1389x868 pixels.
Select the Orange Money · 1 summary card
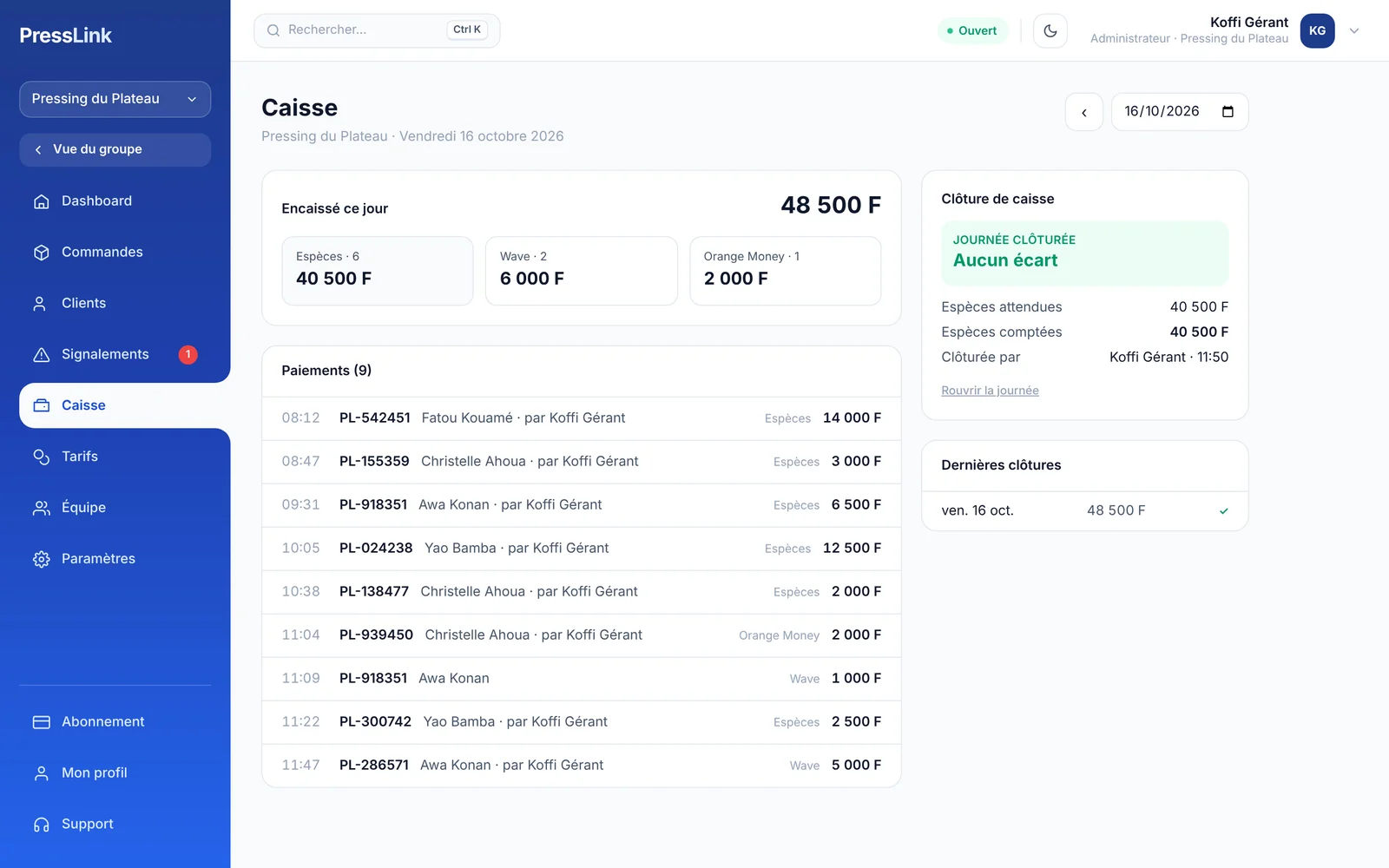(x=785, y=271)
